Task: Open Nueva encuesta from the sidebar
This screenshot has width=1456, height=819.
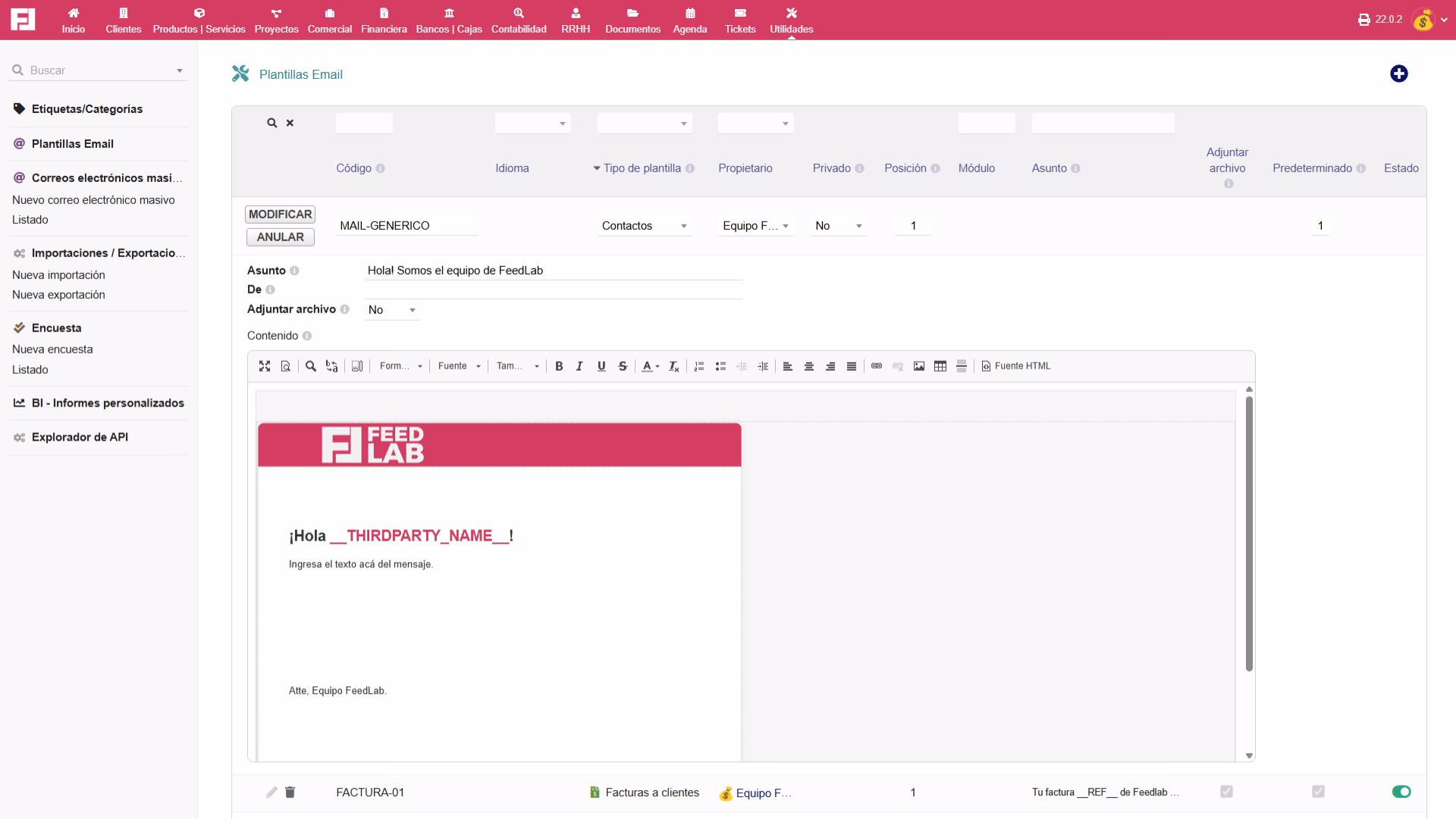Action: [x=52, y=349]
